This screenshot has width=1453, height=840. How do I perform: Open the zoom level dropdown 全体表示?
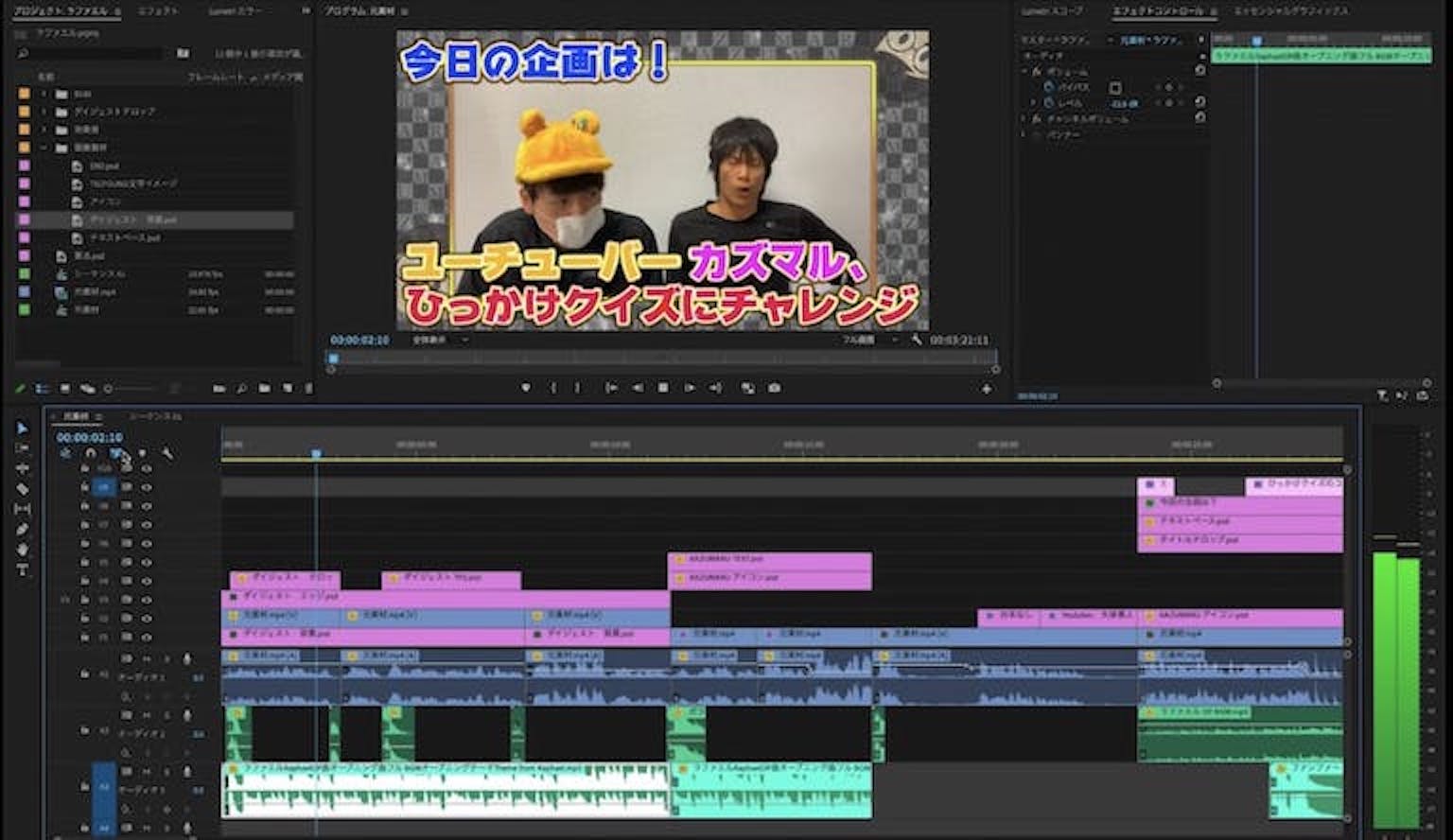[440, 340]
